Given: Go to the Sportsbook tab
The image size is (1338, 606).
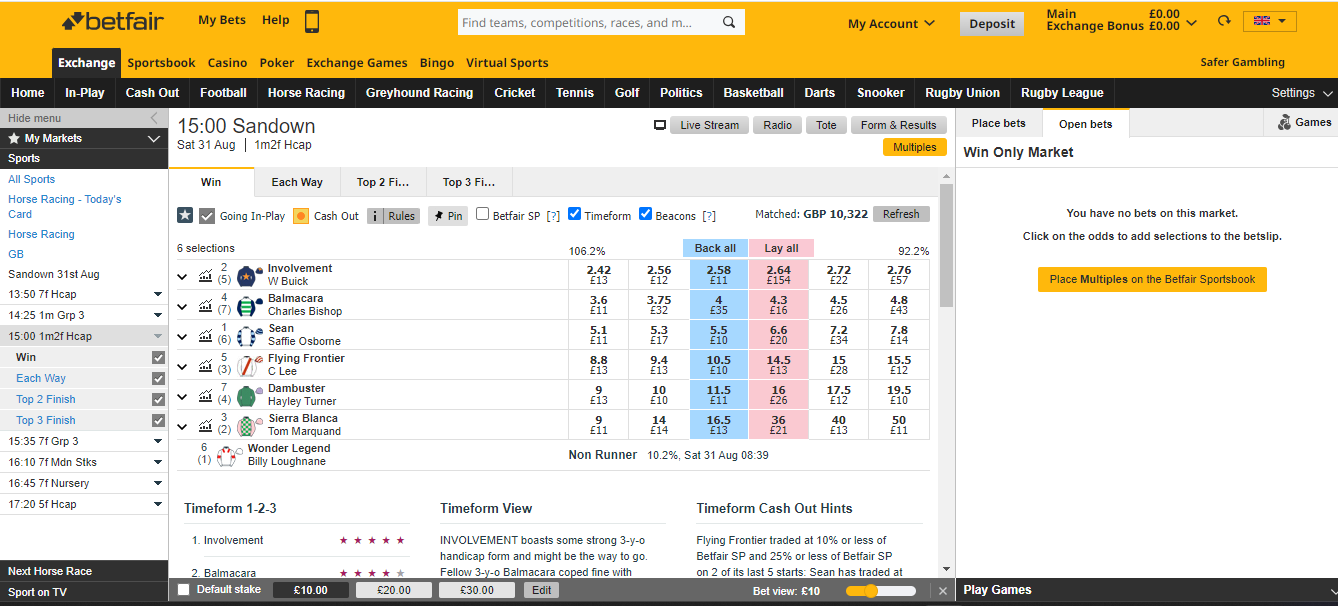Looking at the screenshot, I should tap(161, 63).
